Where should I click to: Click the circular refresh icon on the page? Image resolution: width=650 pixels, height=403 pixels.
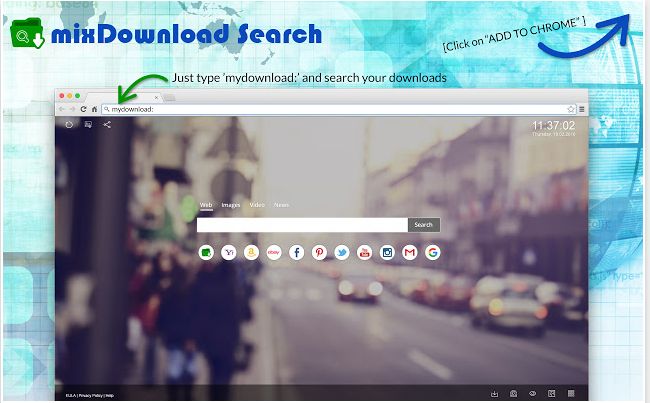coord(69,124)
